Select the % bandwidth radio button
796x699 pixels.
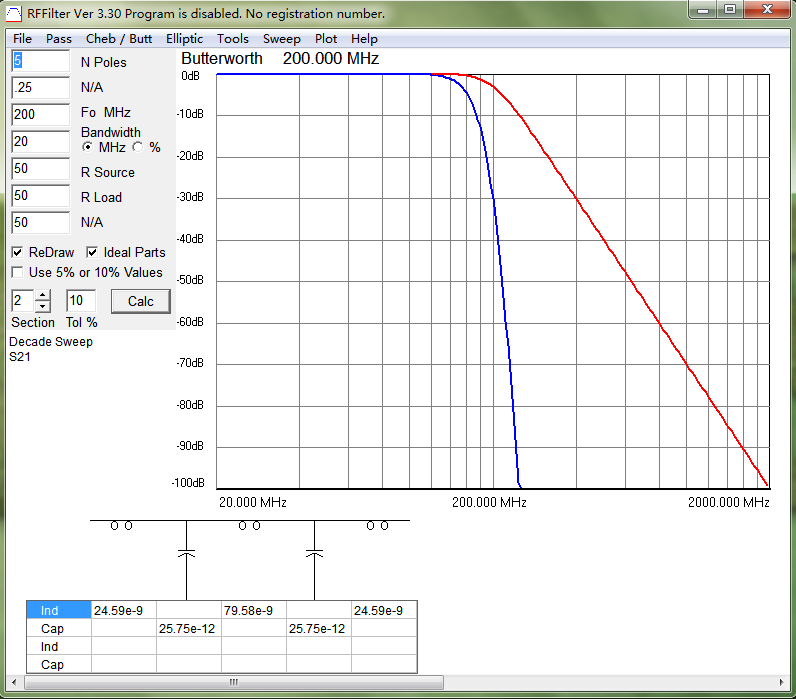point(138,147)
